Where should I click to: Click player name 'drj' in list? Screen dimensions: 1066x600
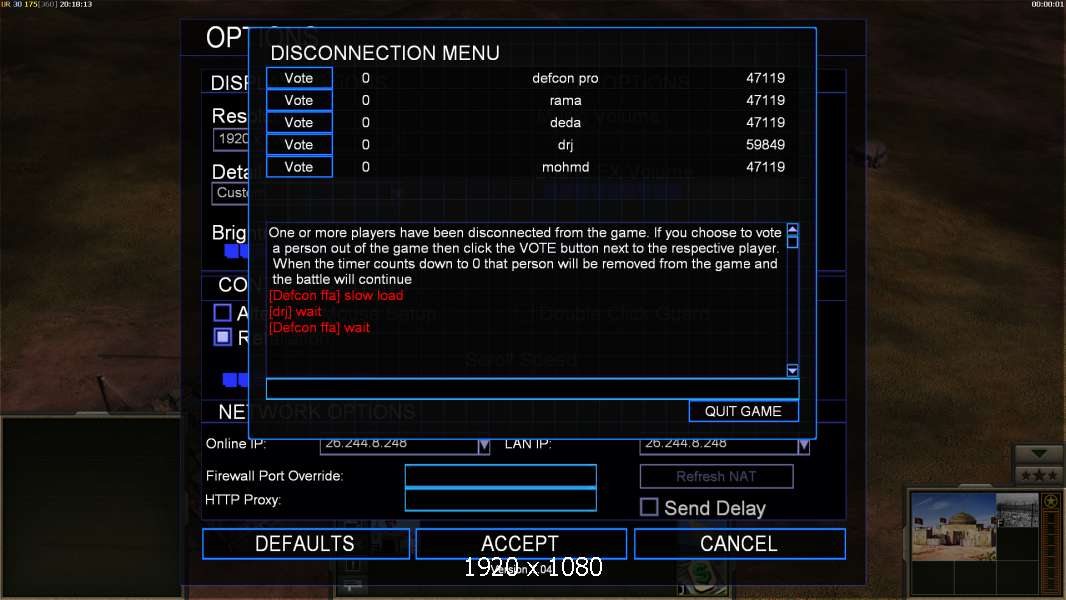[x=565, y=145]
